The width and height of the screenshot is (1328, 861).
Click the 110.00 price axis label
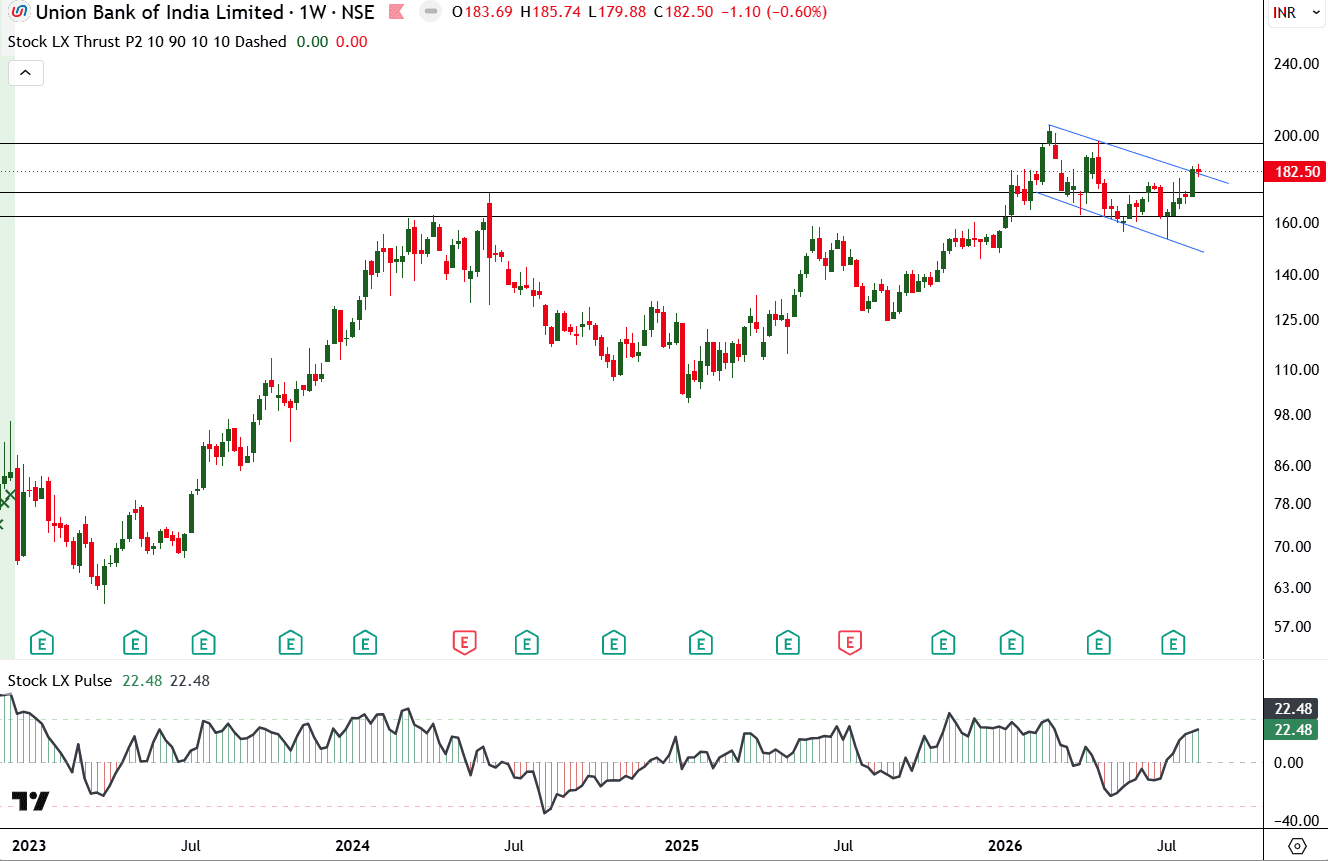coord(1299,370)
